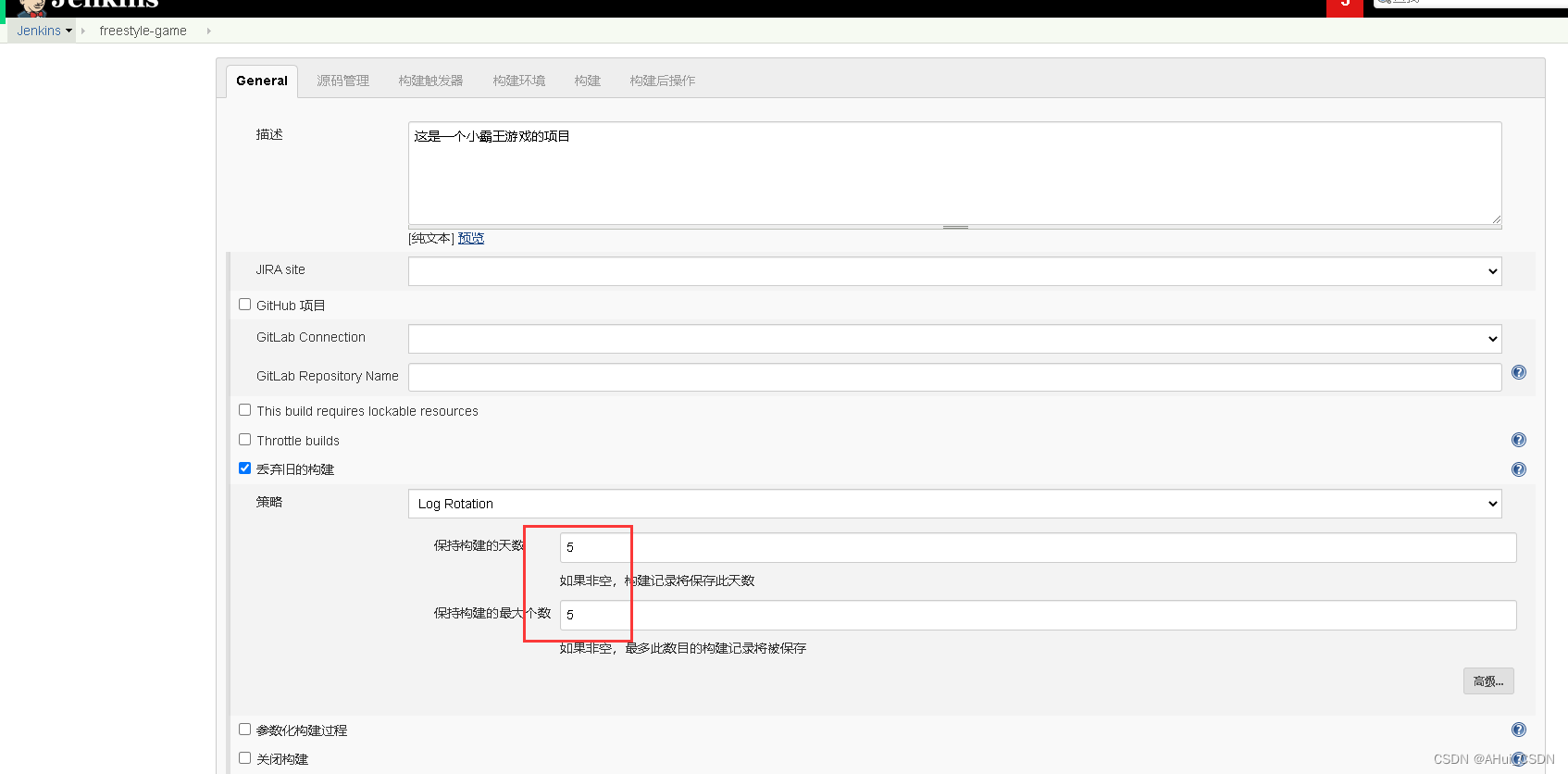1568x774 pixels.
Task: Click the 保持构建的最大个数 input field
Action: tap(1038, 615)
